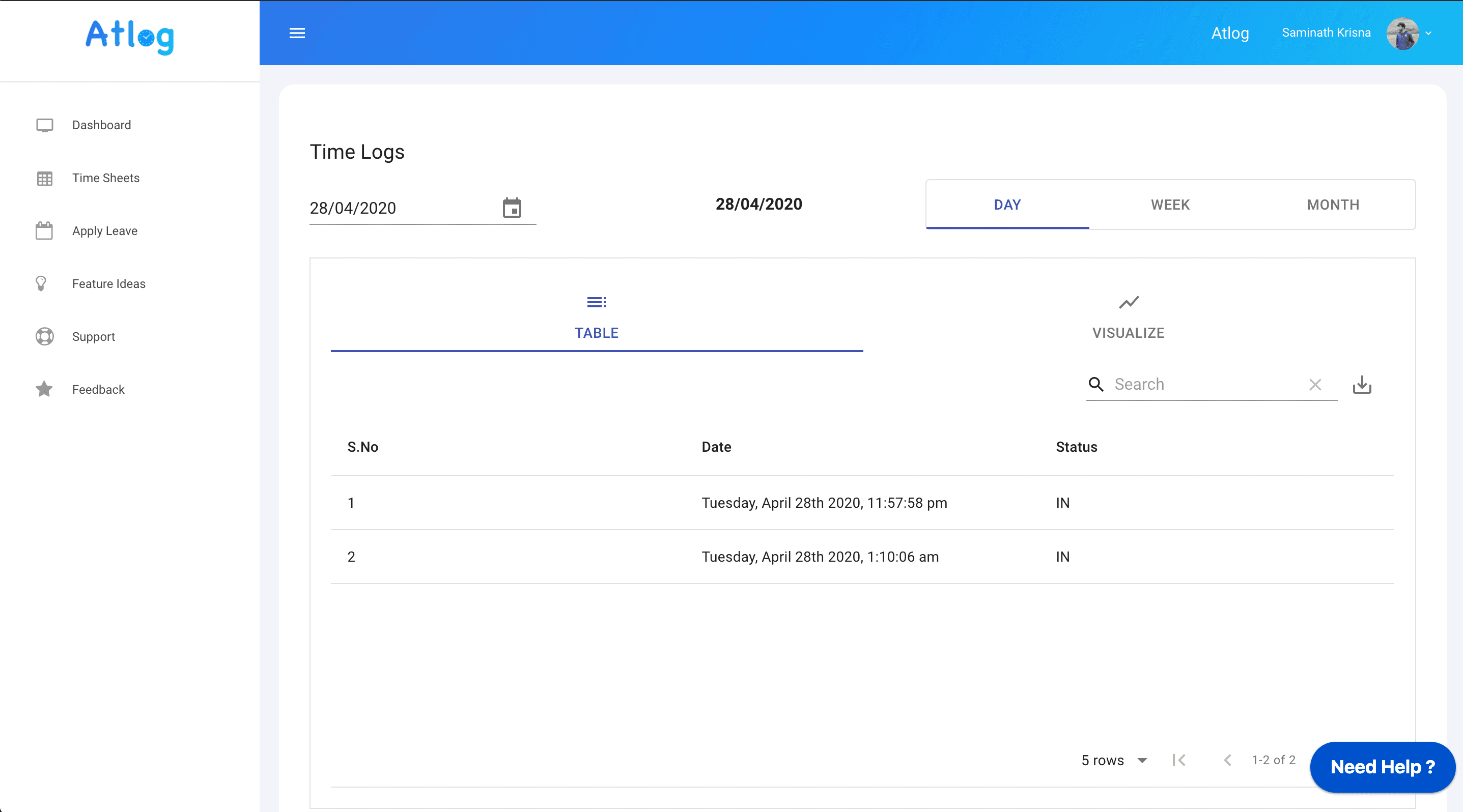1463x812 pixels.
Task: Click the Support lifebuoy icon
Action: [44, 336]
